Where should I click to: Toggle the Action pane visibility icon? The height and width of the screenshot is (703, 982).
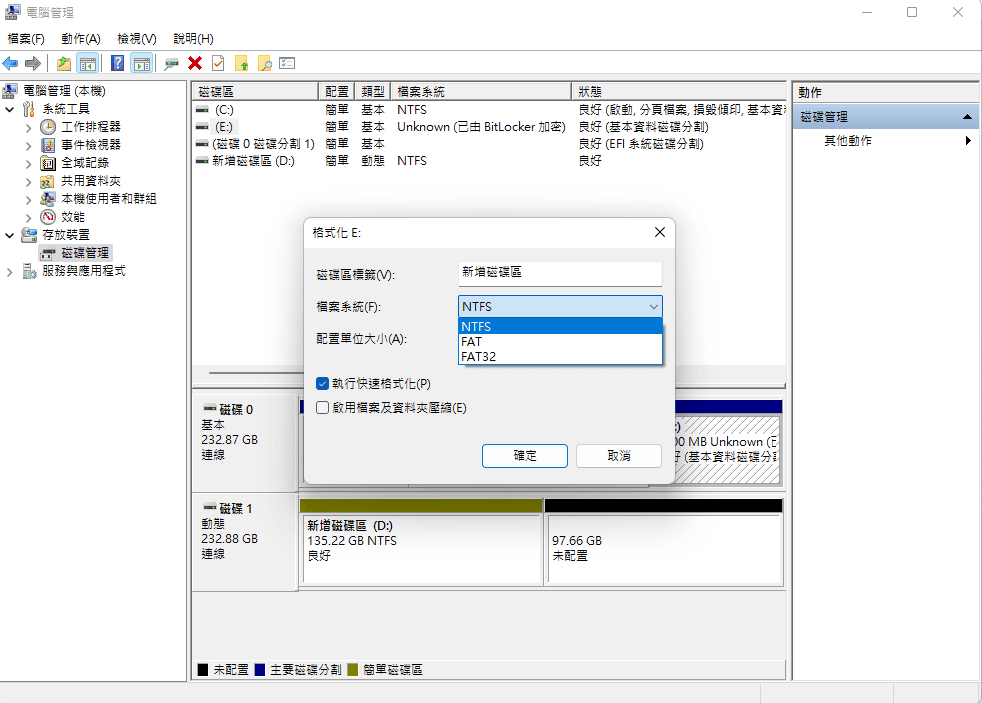pyautogui.click(x=140, y=63)
